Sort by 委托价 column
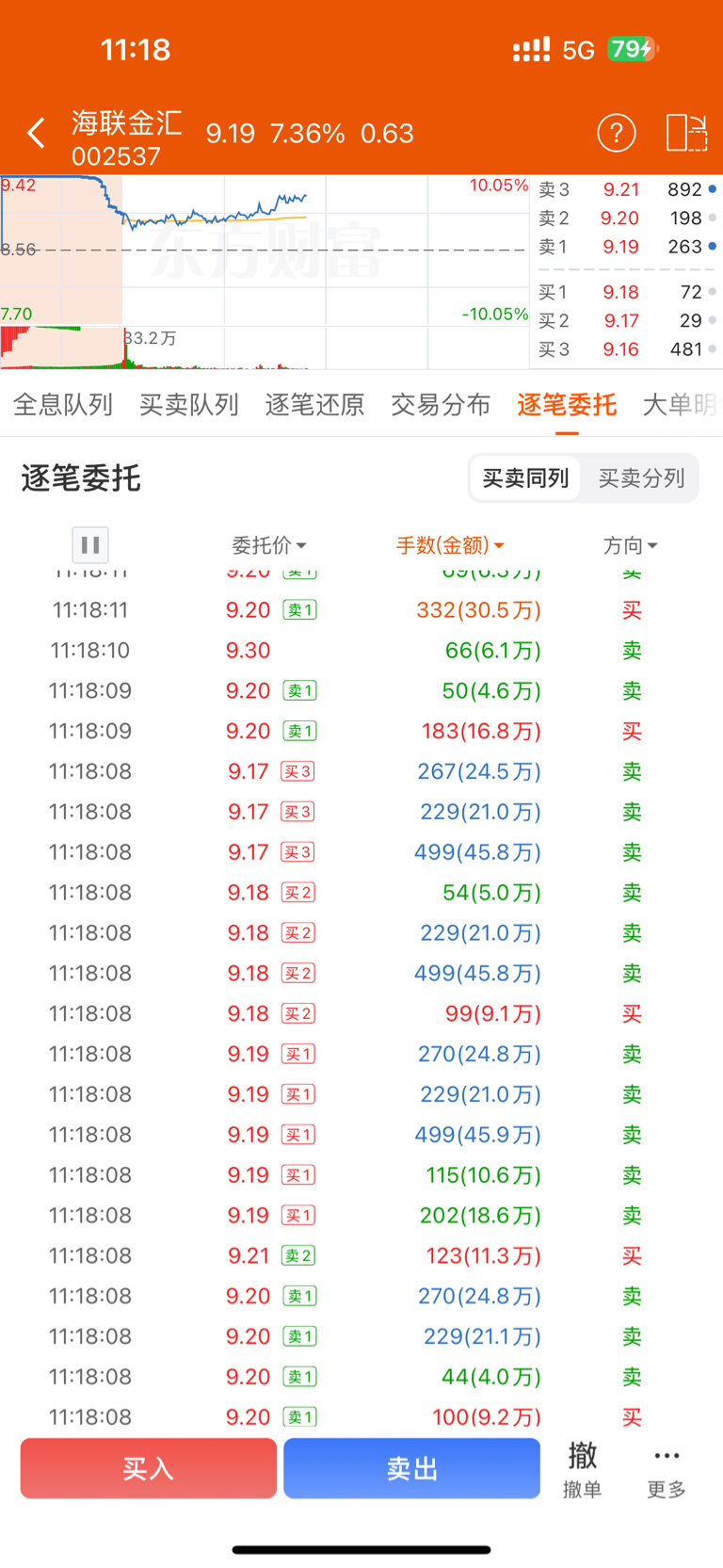Image resolution: width=723 pixels, height=1568 pixels. coord(269,545)
